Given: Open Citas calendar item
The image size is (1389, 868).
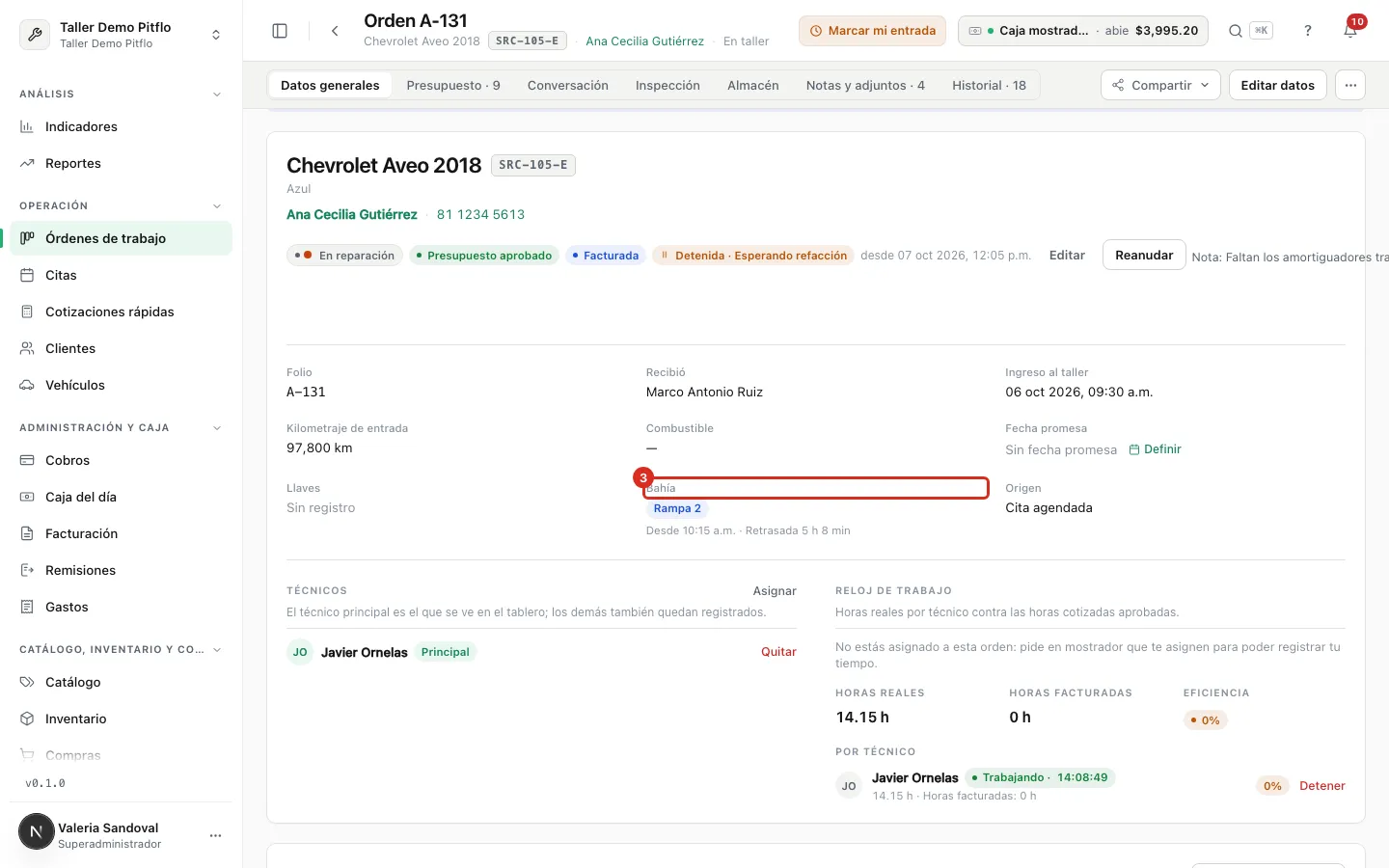Looking at the screenshot, I should (x=121, y=275).
